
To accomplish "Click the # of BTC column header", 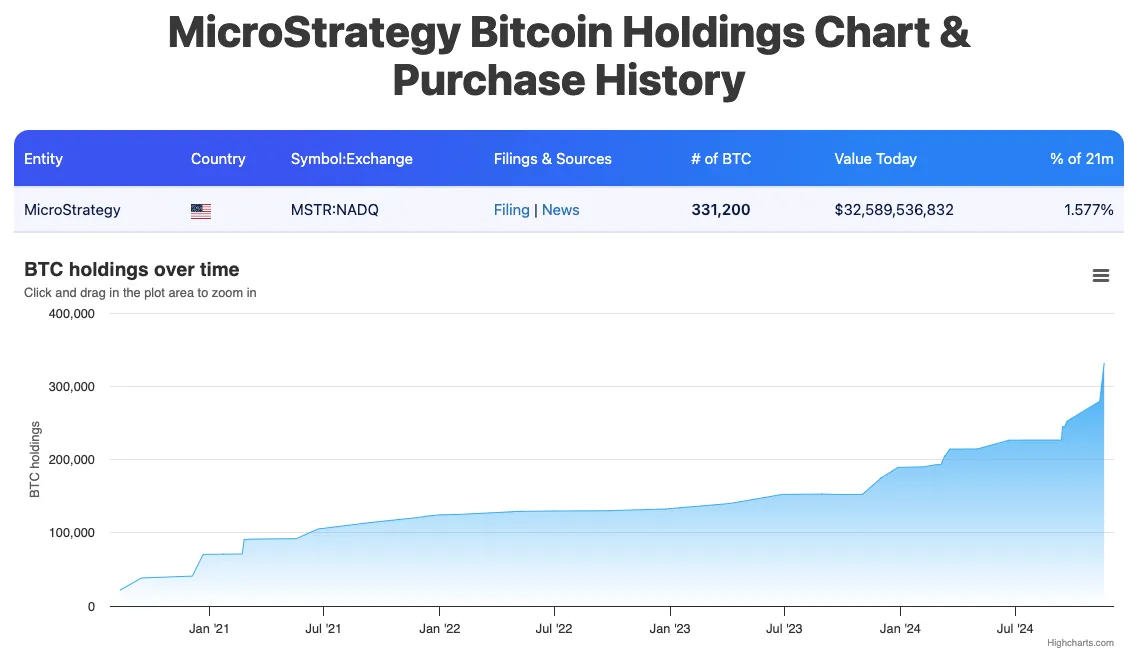I will [721, 158].
